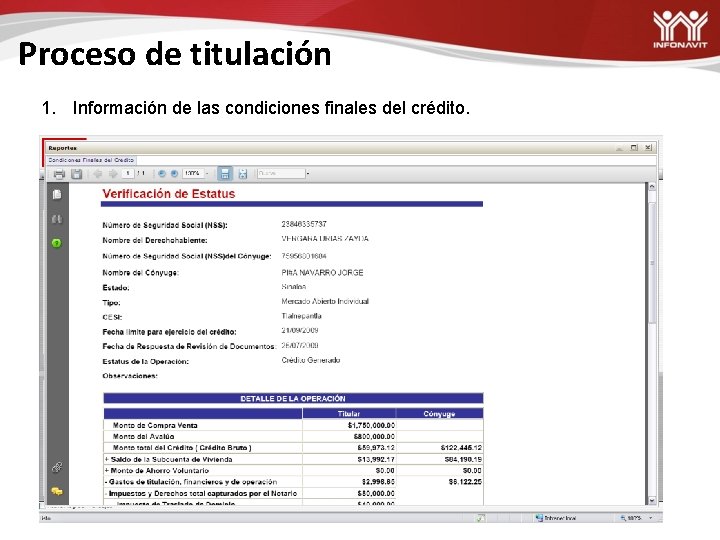Click the zoom in round button
The width and height of the screenshot is (720, 540).
coord(174,174)
